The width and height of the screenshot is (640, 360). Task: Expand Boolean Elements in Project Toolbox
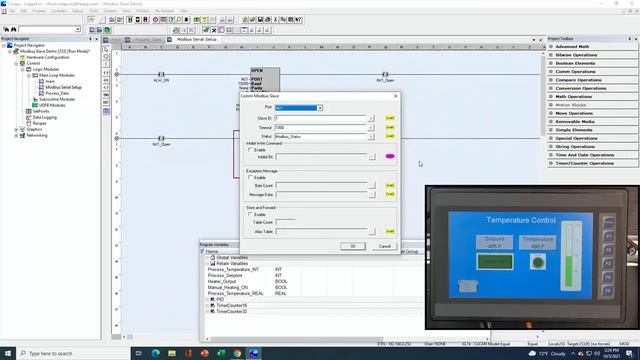pos(551,63)
